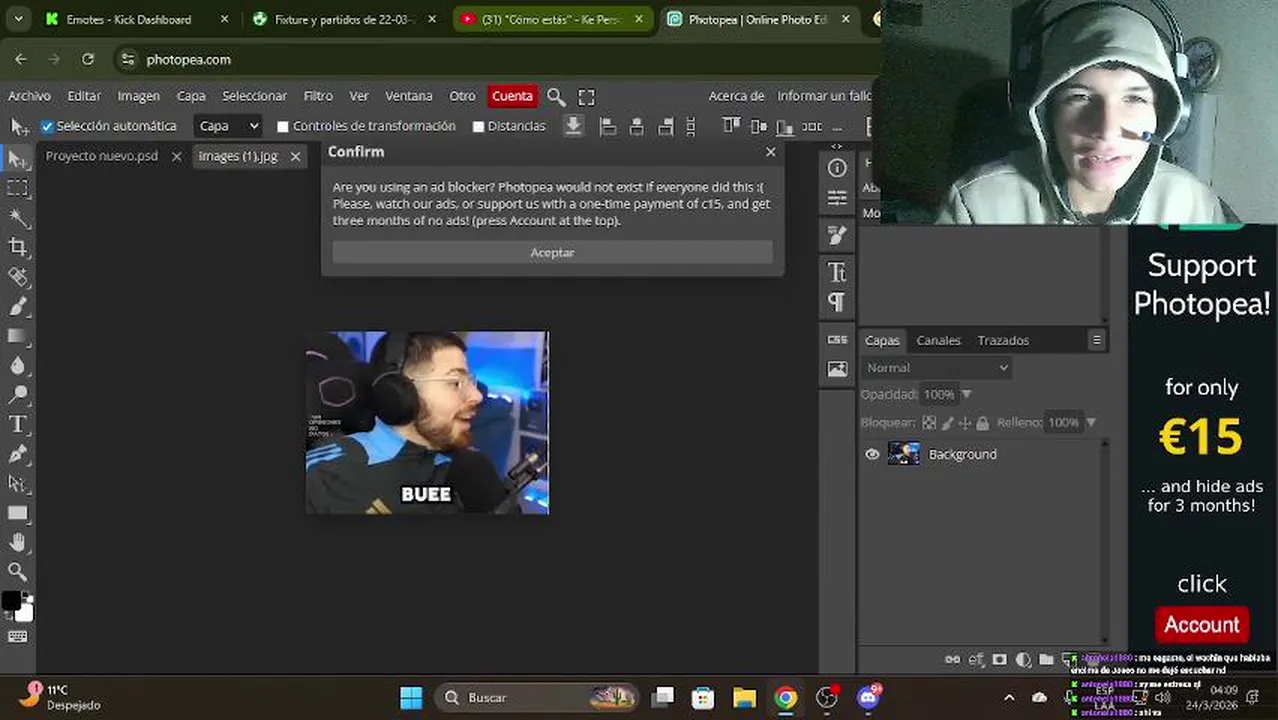The height and width of the screenshot is (720, 1278).
Task: Toggle lock transparent pixels checkerboard icon
Action: (x=929, y=423)
